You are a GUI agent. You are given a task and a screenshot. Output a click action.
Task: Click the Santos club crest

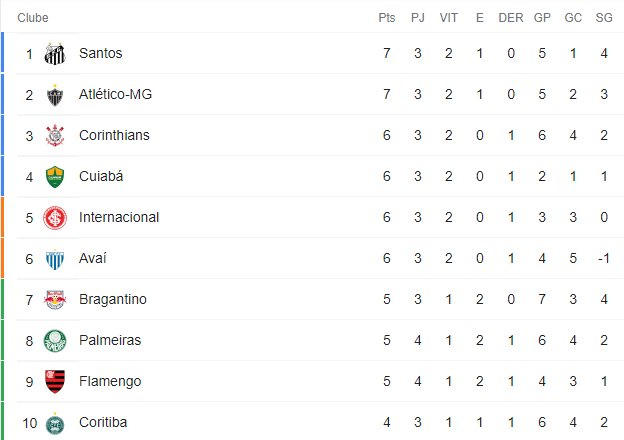55,54
